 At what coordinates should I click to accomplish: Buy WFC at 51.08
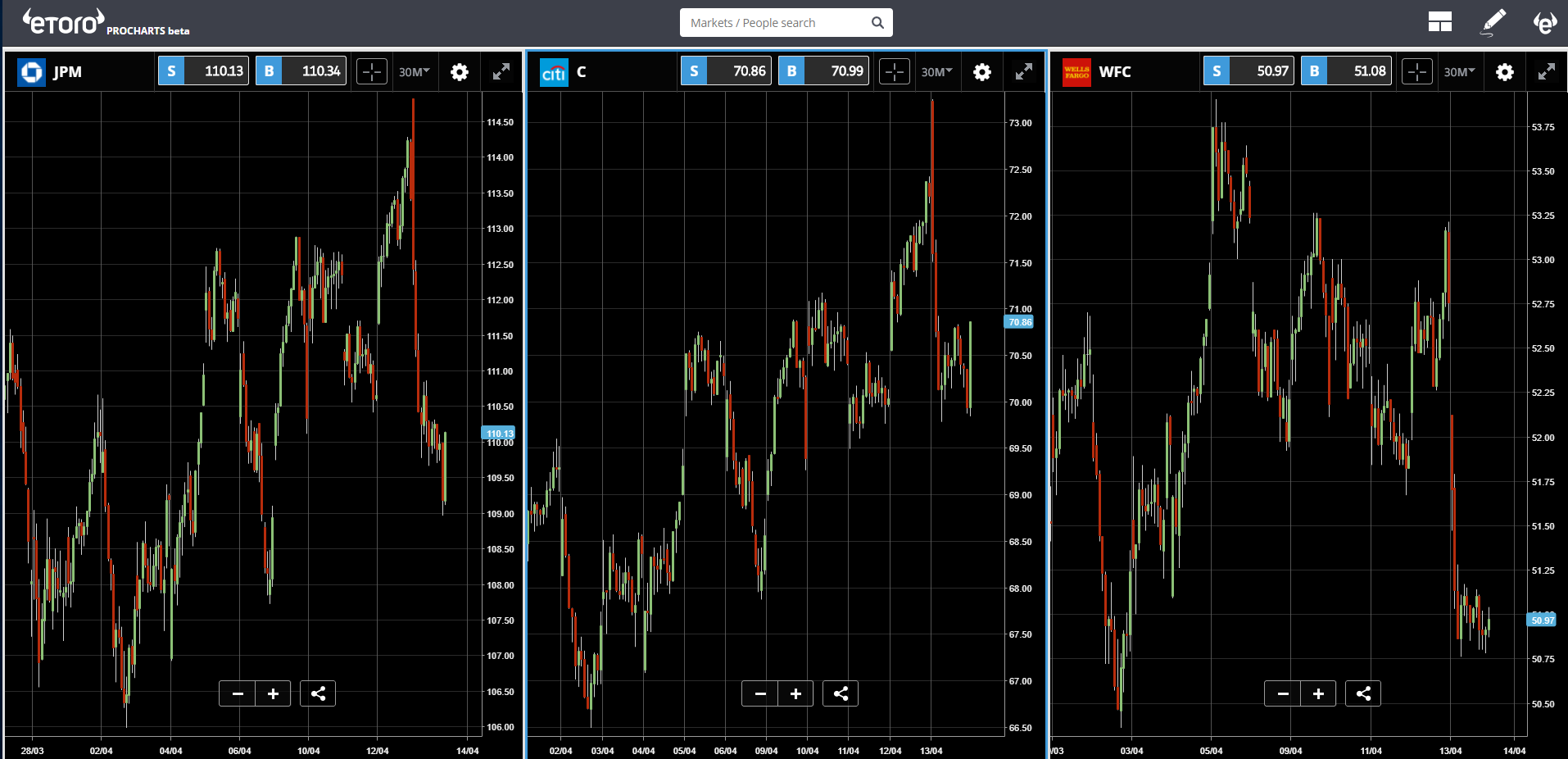coord(1346,71)
